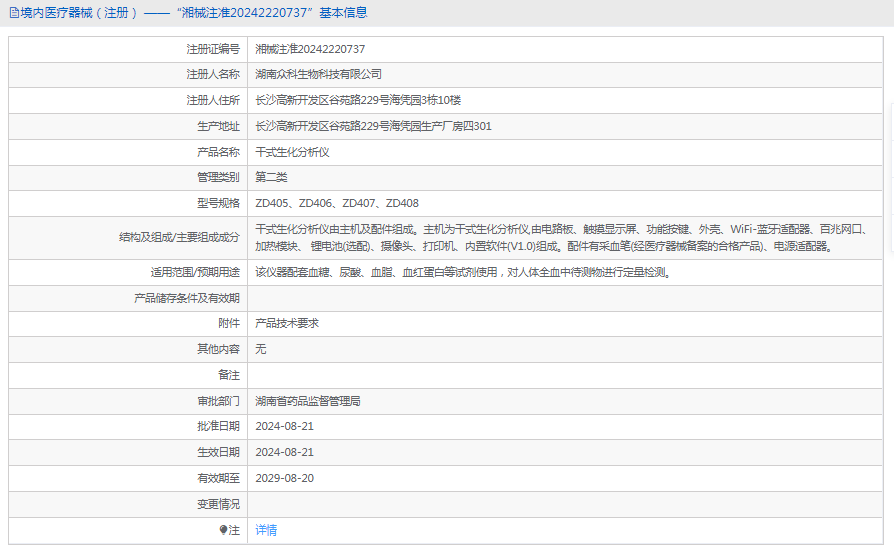The height and width of the screenshot is (550, 894).
Task: Click registrant name 湖南众科生物科技有限公司
Action: pos(319,74)
